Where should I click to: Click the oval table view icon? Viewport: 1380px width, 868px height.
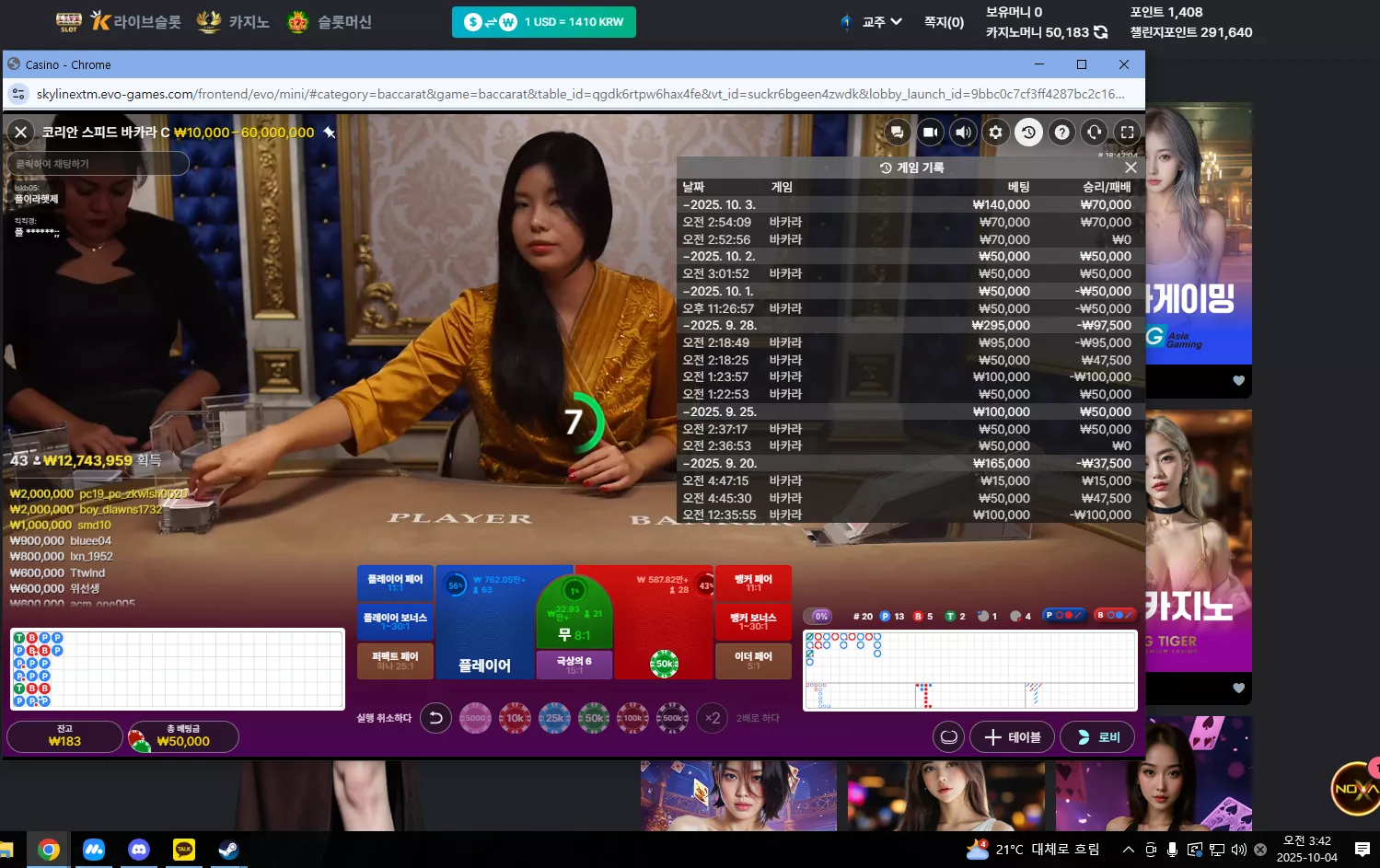[948, 737]
